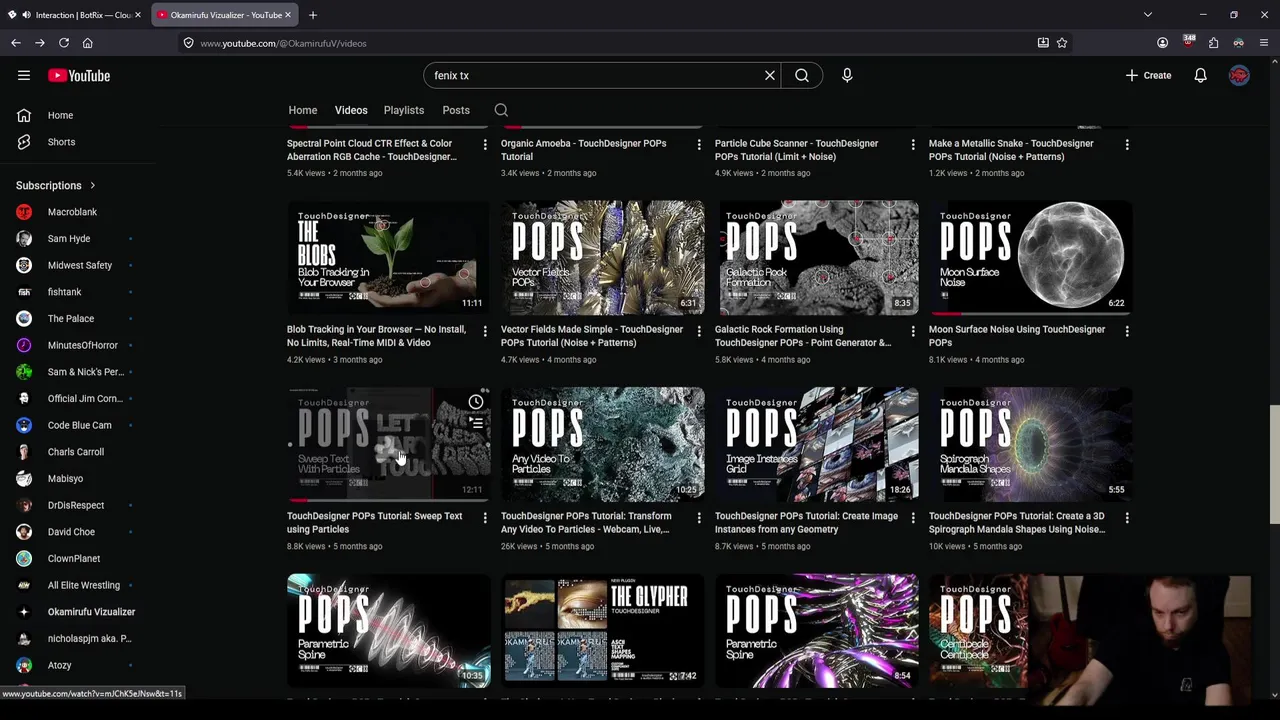Click the browser address bar
1280x720 pixels.
(610, 43)
